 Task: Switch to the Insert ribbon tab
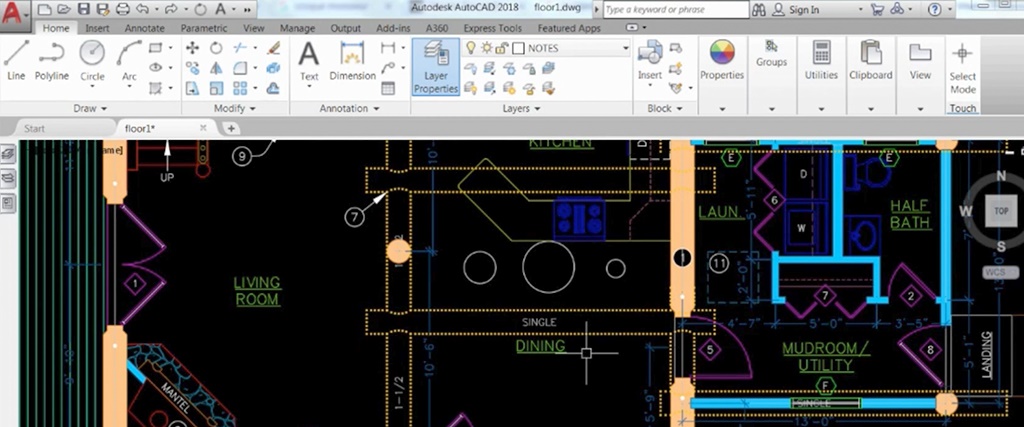[x=97, y=28]
